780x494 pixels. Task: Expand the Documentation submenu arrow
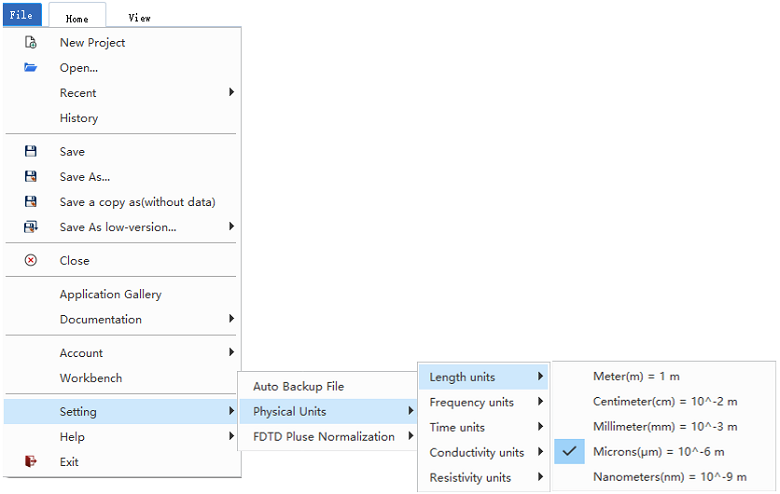tap(231, 318)
